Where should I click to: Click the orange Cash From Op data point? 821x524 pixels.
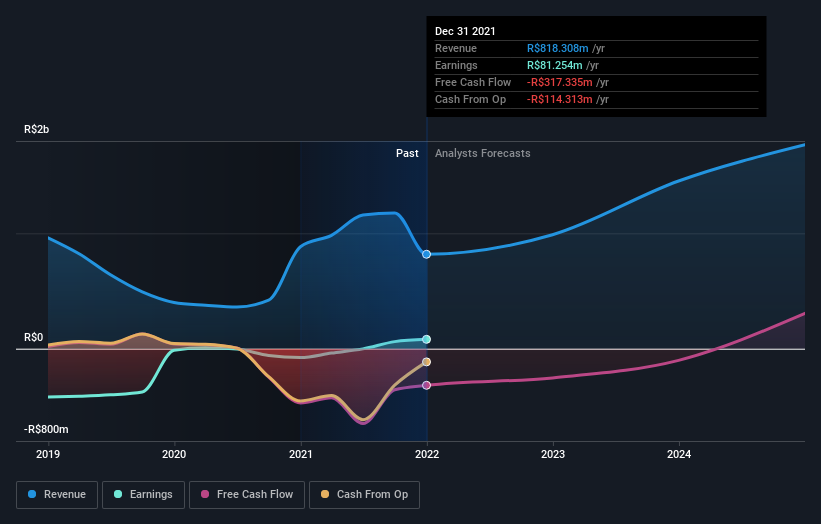click(427, 362)
